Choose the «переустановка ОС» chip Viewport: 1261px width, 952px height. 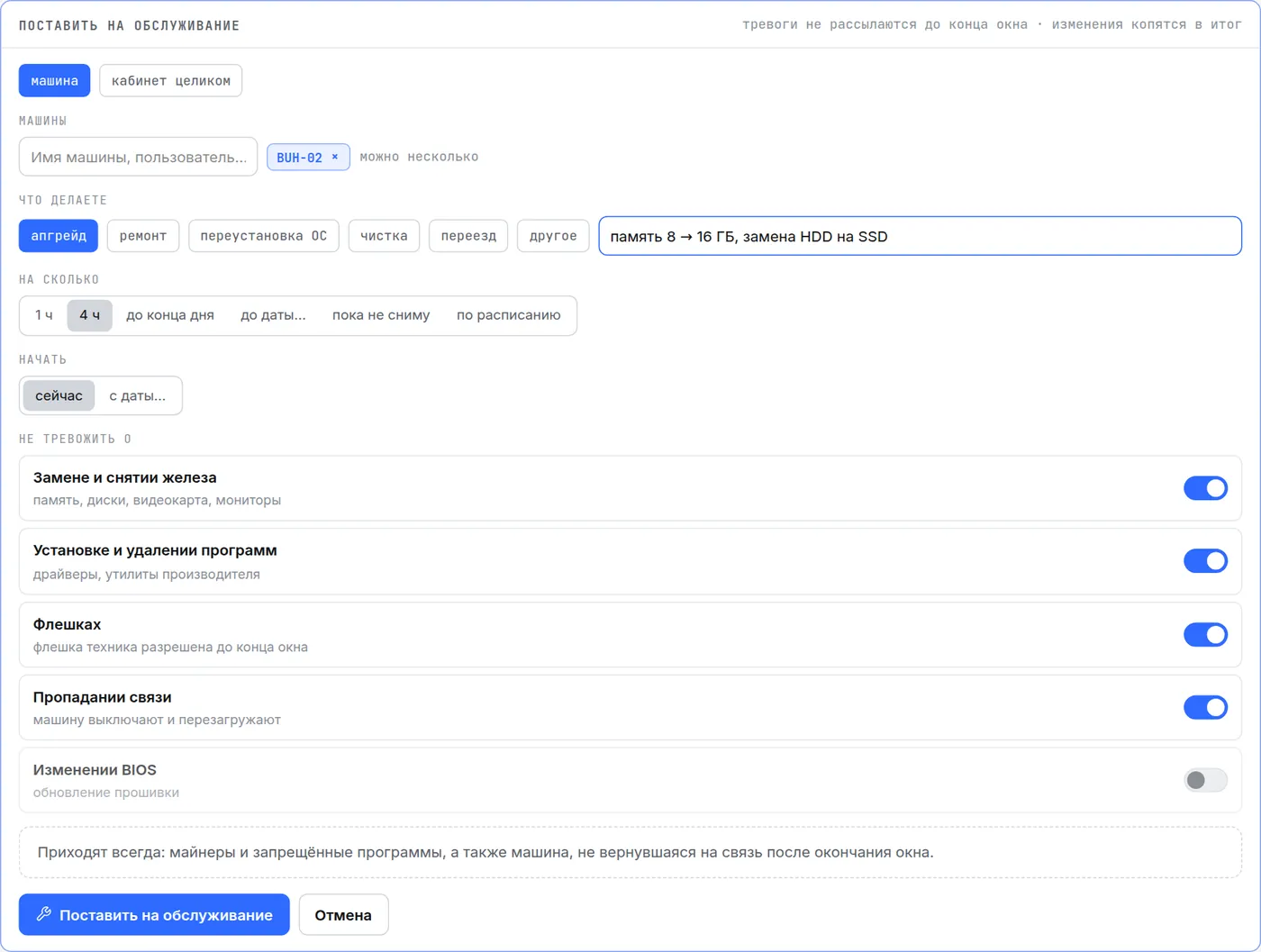point(264,236)
